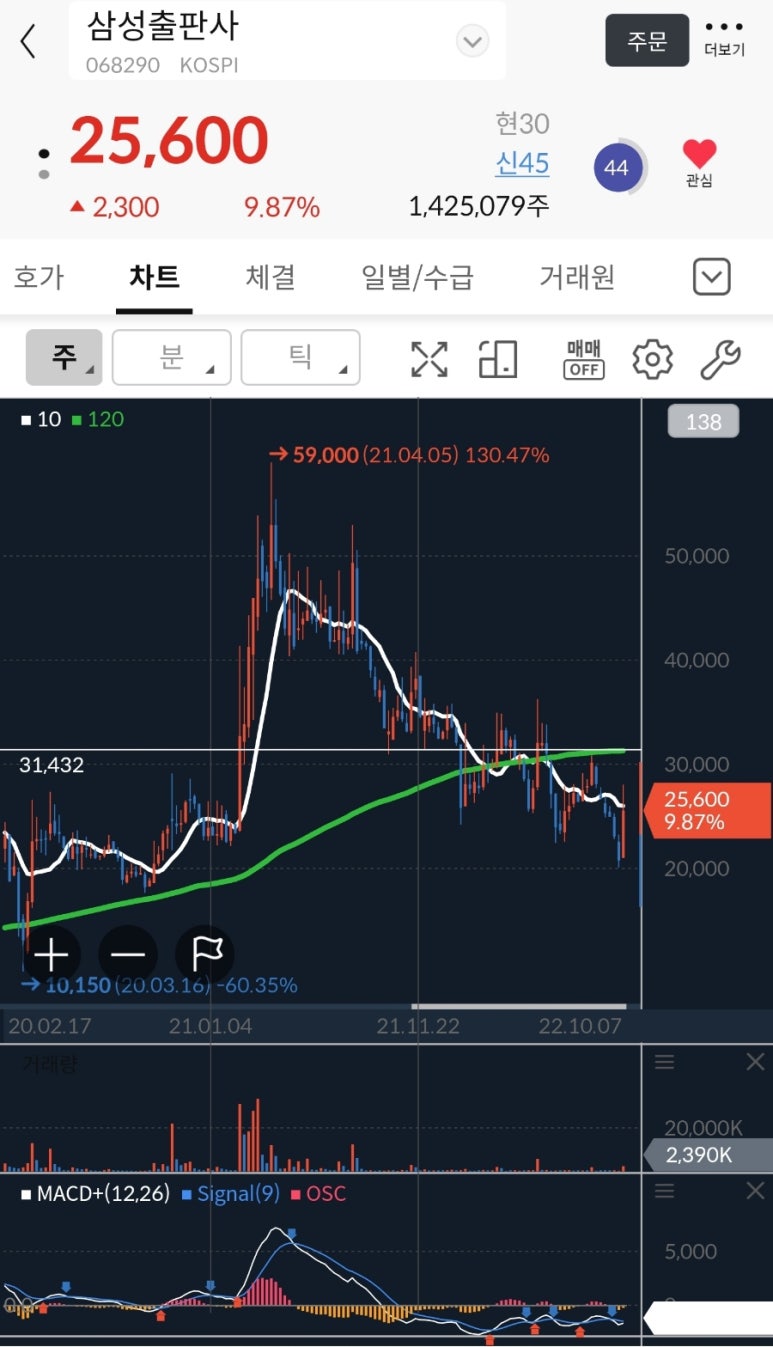773x1347 pixels.
Task: Switch to the 체결 tab
Action: pyautogui.click(x=270, y=277)
